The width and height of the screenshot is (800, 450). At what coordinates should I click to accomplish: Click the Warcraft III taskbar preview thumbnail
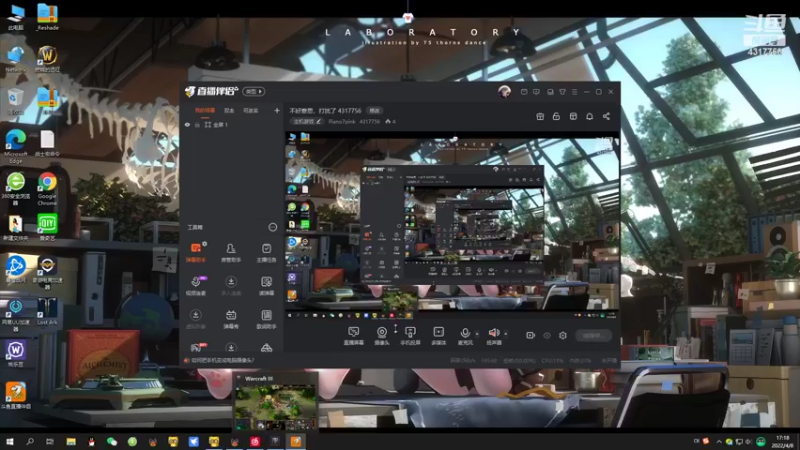[276, 402]
